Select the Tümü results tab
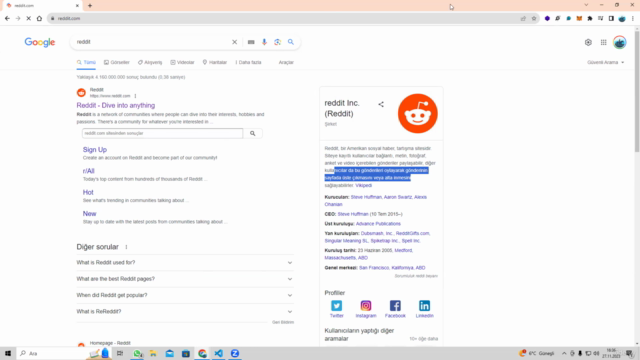Viewport: 640px width, 360px height. (x=86, y=62)
